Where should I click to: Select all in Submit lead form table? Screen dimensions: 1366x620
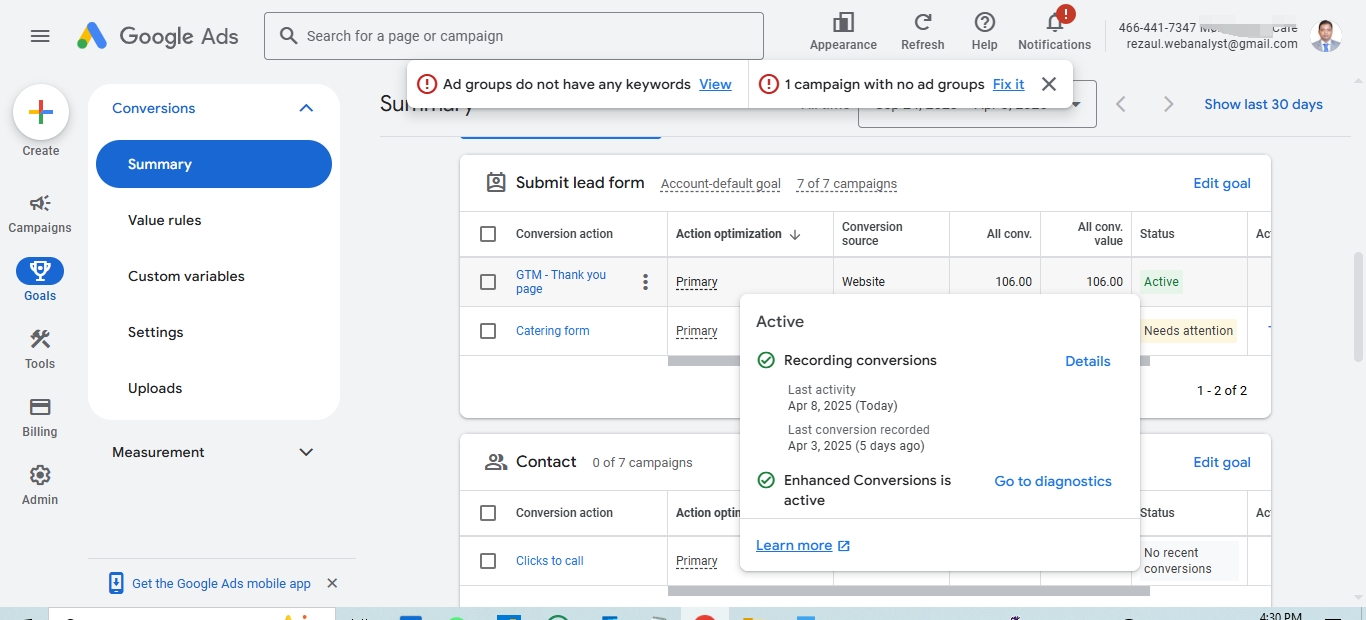488,234
